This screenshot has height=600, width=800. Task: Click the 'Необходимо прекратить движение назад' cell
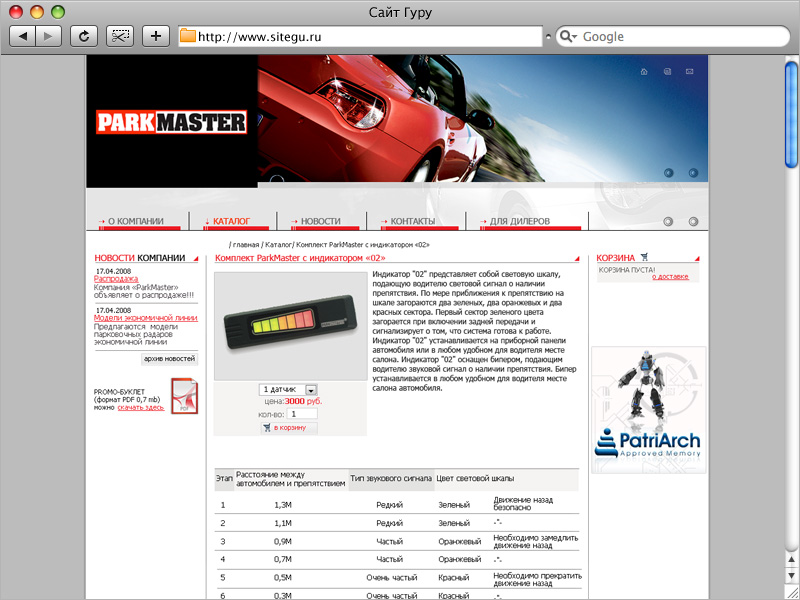click(x=537, y=579)
